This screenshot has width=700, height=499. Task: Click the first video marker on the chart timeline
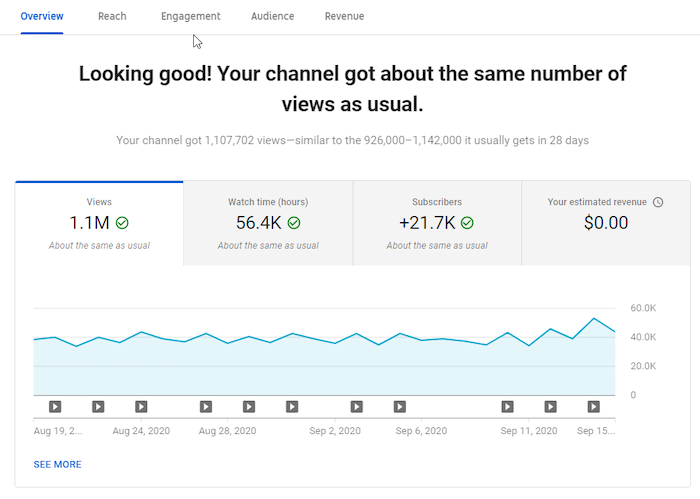(55, 407)
